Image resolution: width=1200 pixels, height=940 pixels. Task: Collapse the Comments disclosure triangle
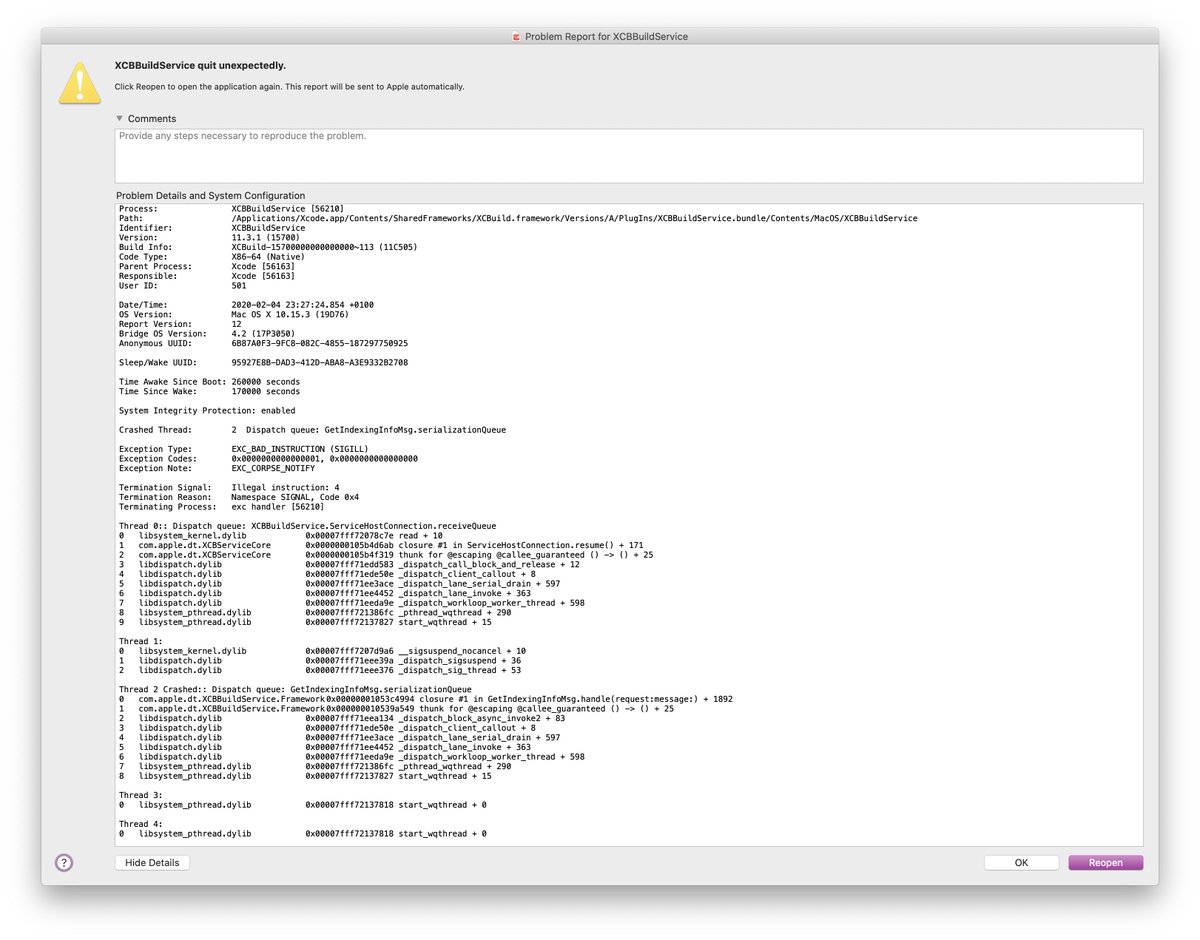click(120, 118)
